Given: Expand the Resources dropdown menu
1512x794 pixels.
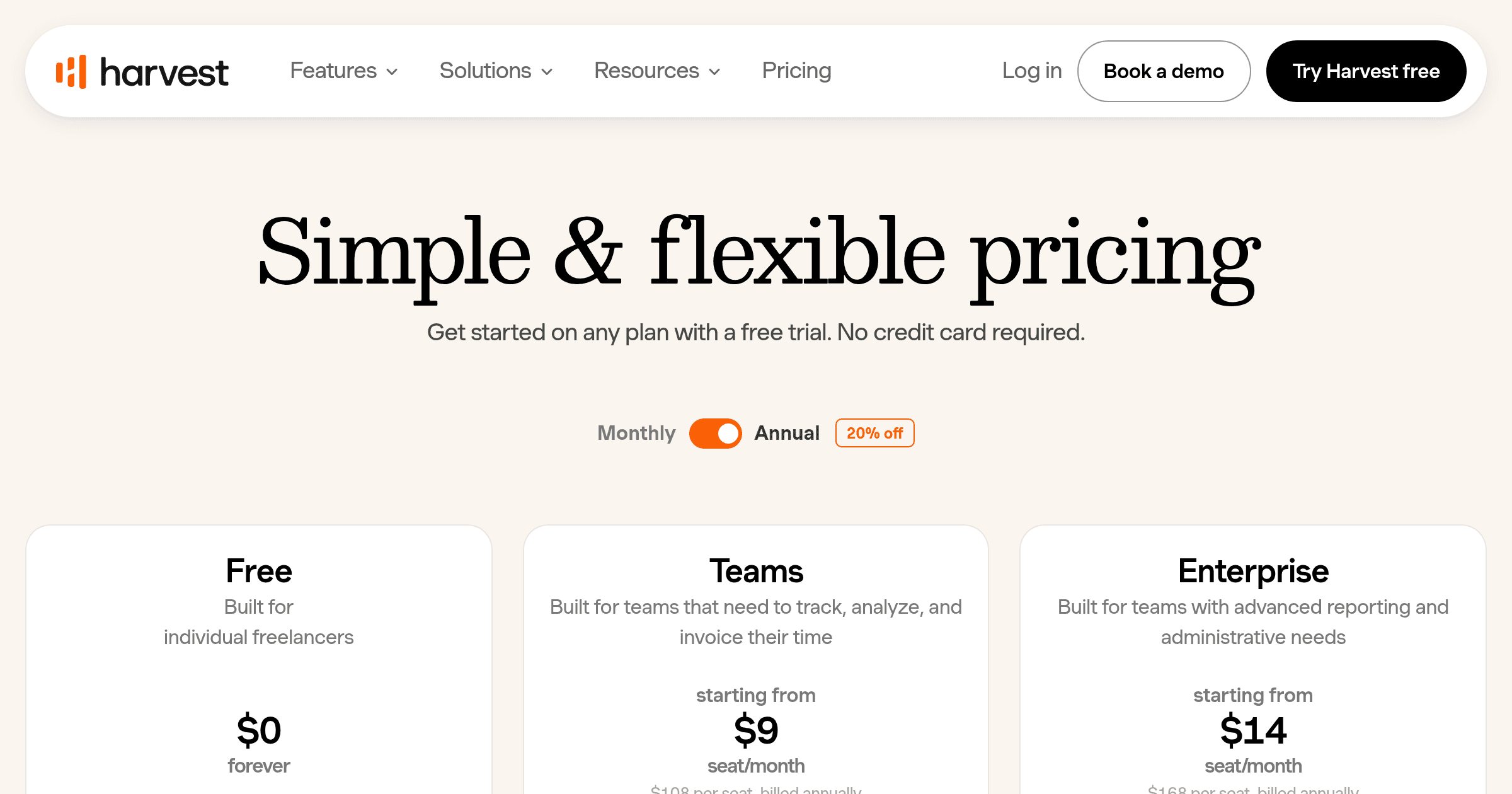Looking at the screenshot, I should click(657, 71).
